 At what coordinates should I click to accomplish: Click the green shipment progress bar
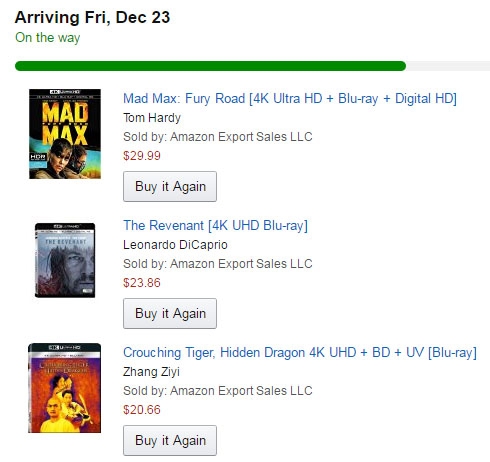(210, 66)
